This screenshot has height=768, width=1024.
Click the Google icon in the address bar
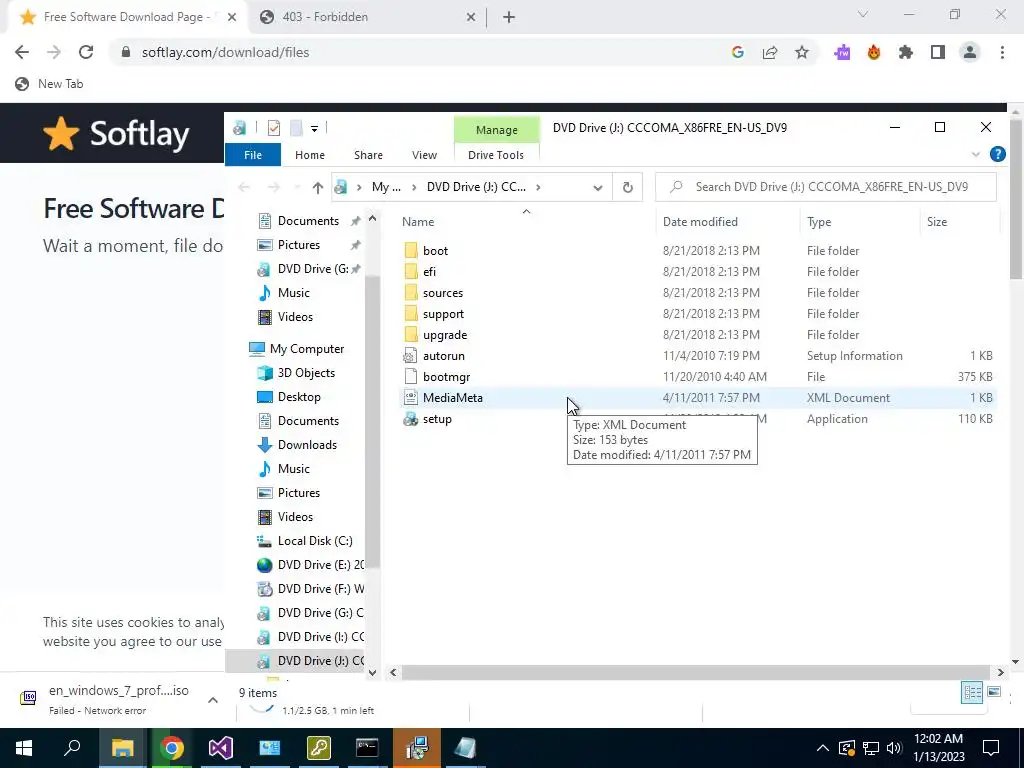[x=738, y=52]
